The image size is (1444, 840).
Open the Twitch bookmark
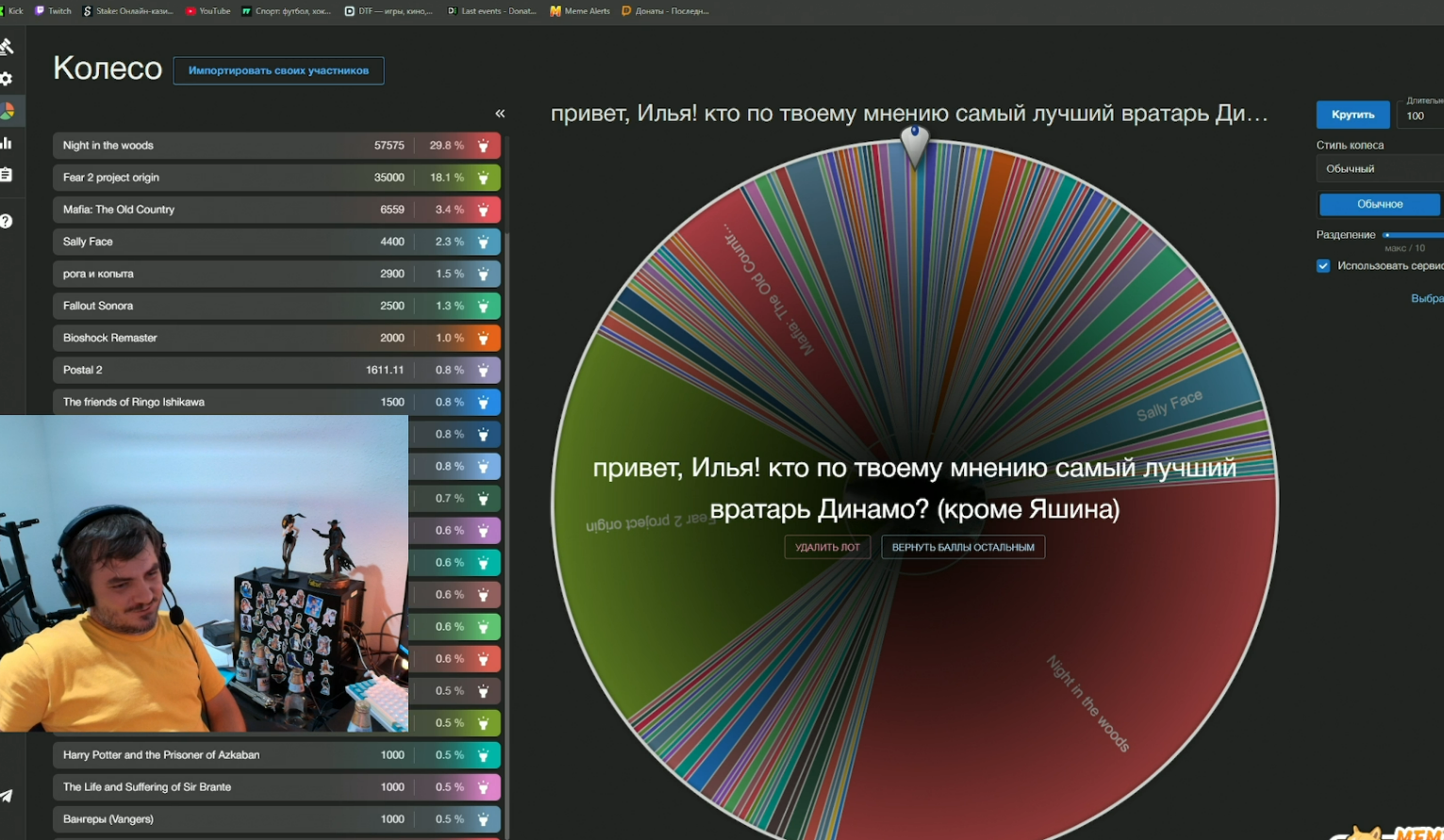click(53, 11)
